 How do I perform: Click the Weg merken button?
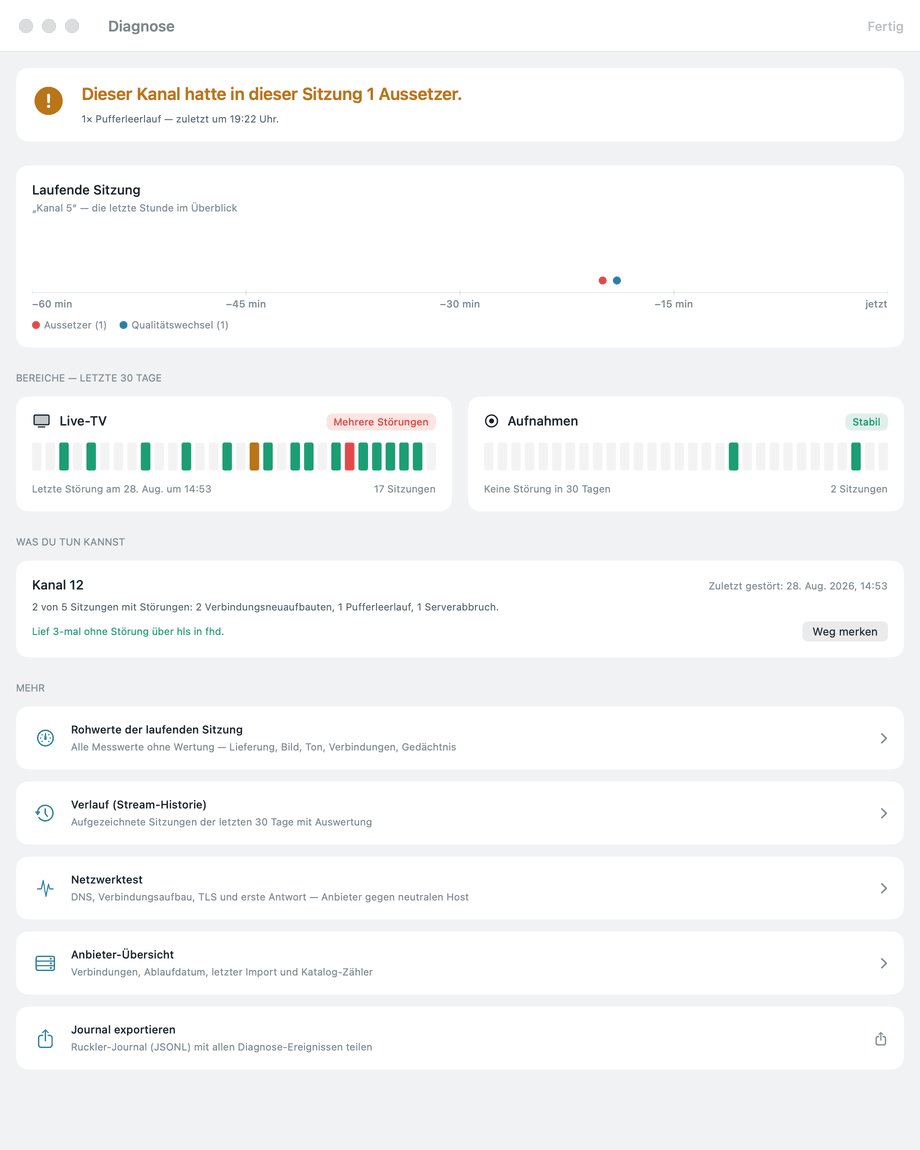[844, 631]
